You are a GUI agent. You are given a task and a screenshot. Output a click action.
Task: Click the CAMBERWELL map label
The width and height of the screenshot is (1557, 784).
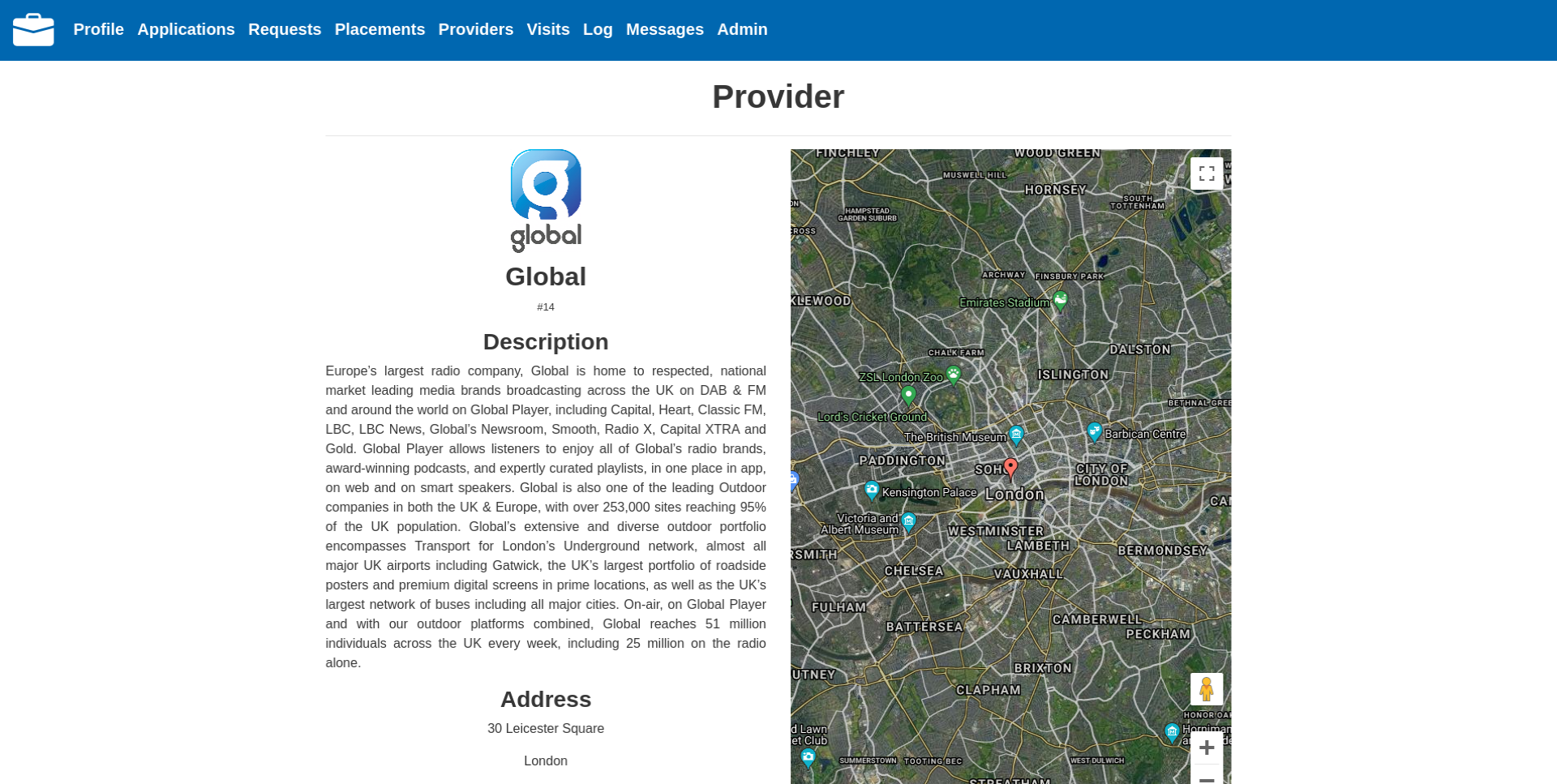[1097, 619]
